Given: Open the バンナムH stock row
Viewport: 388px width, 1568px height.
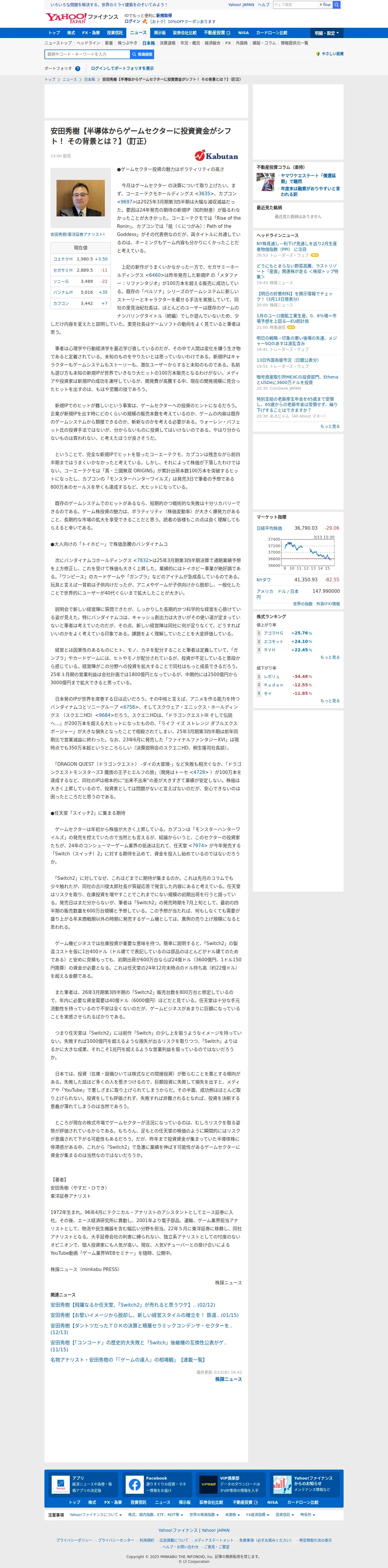Looking at the screenshot, I should point(80,292).
